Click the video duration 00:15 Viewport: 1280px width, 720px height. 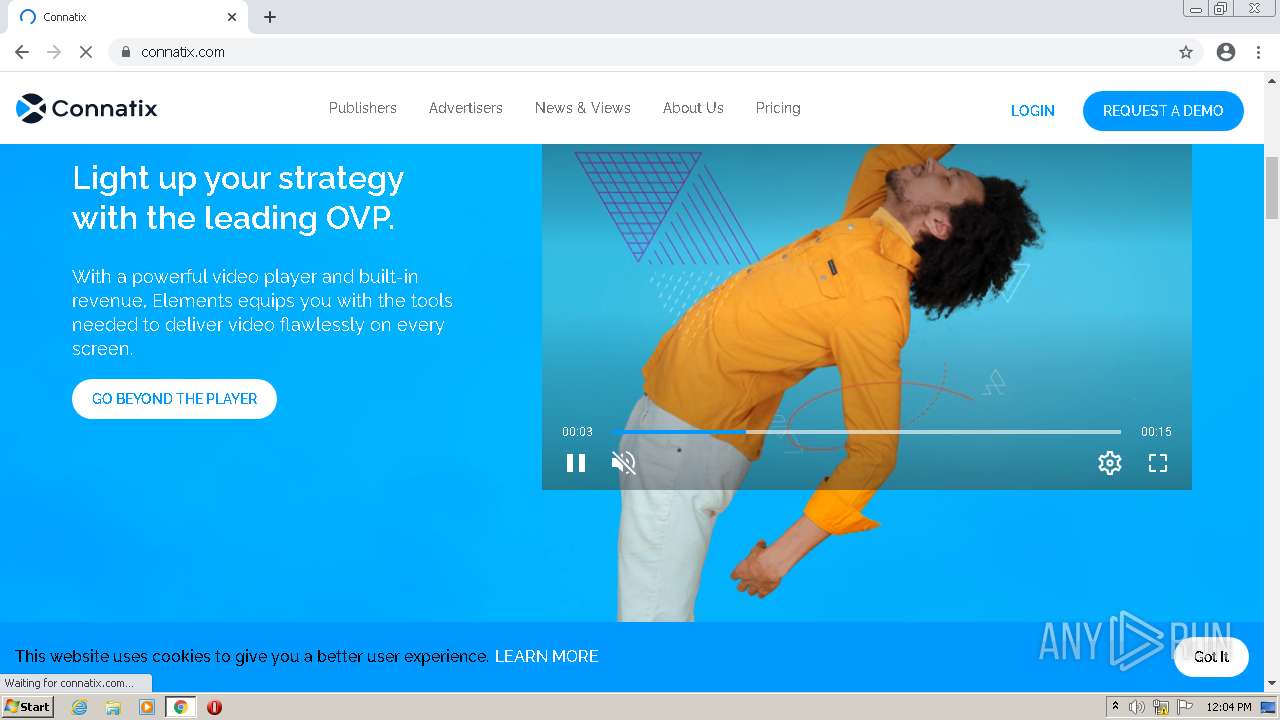coord(1156,432)
